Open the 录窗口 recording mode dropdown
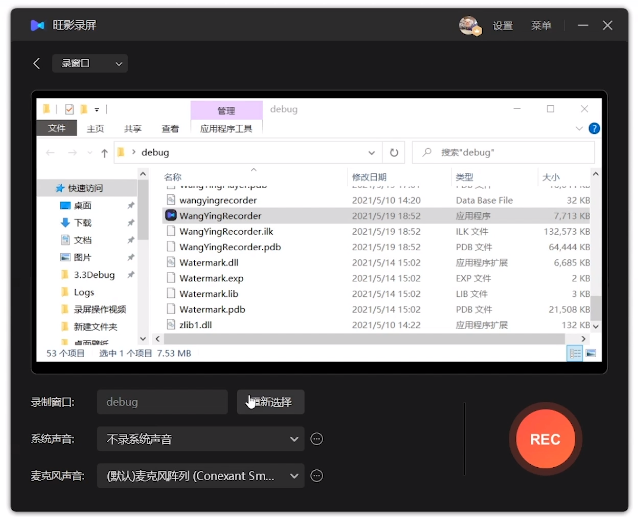Screen dimensions: 638x524 pyautogui.click(x=90, y=63)
